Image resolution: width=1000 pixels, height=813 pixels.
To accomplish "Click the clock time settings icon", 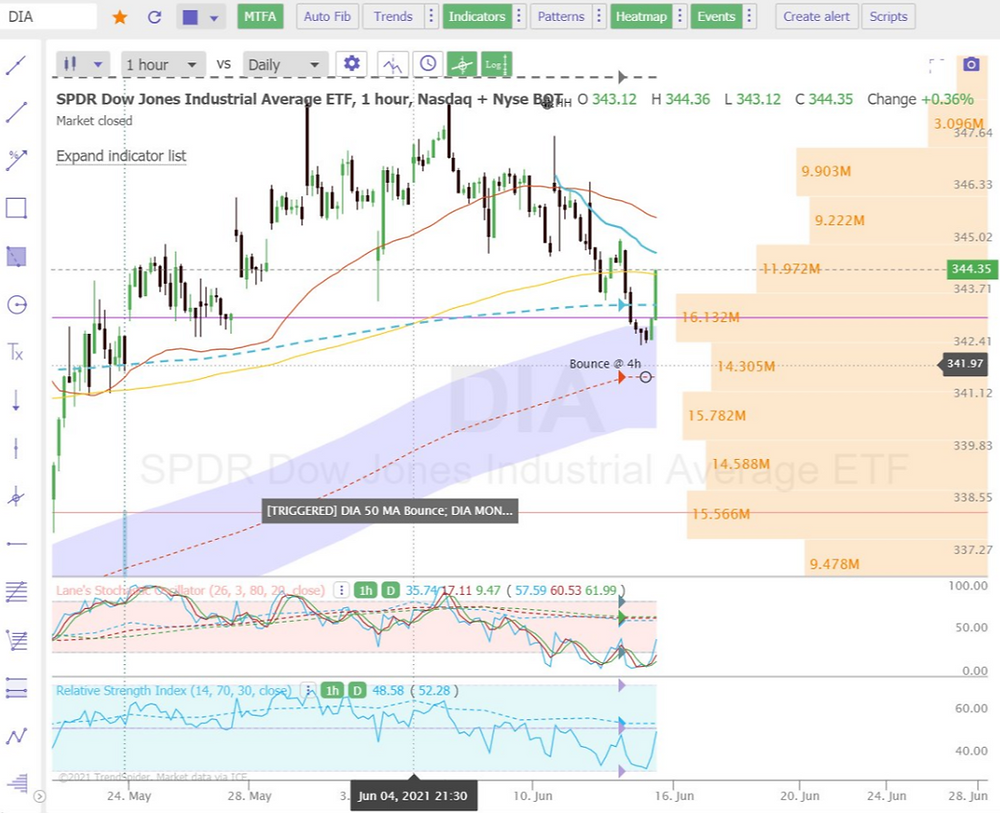I will point(428,64).
